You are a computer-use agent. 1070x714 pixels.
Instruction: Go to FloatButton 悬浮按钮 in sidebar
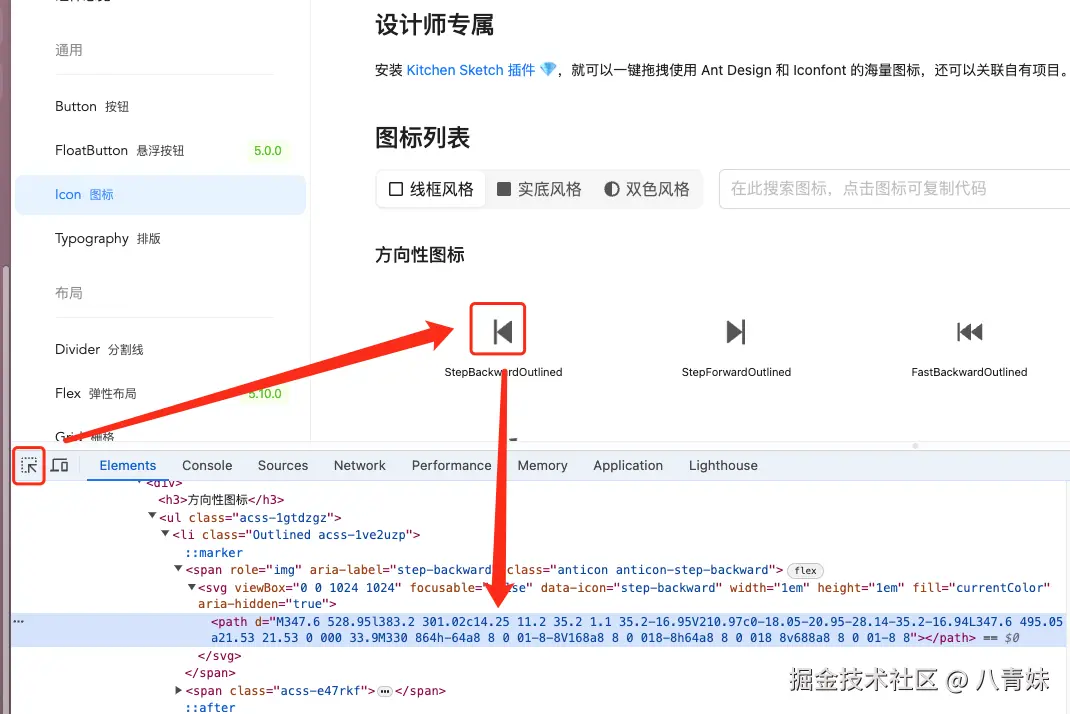(160, 151)
